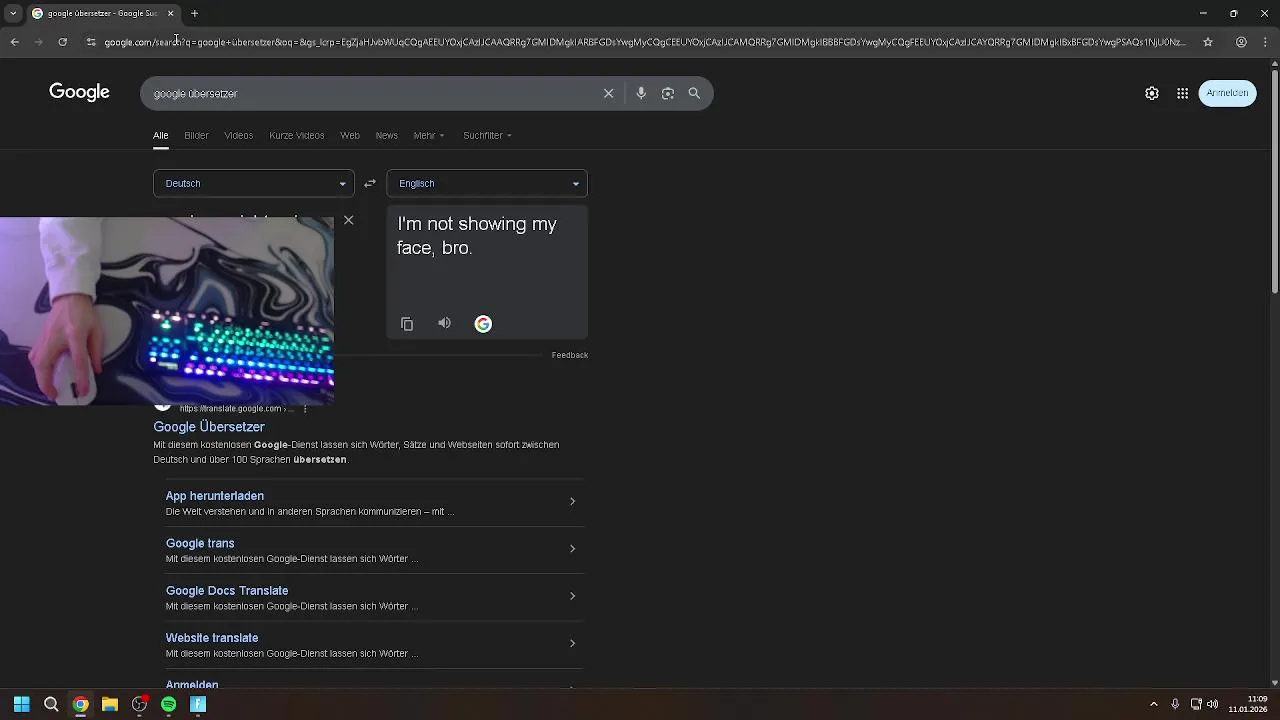Click the magnifier search button in the search bar
The image size is (1280, 720).
click(694, 93)
